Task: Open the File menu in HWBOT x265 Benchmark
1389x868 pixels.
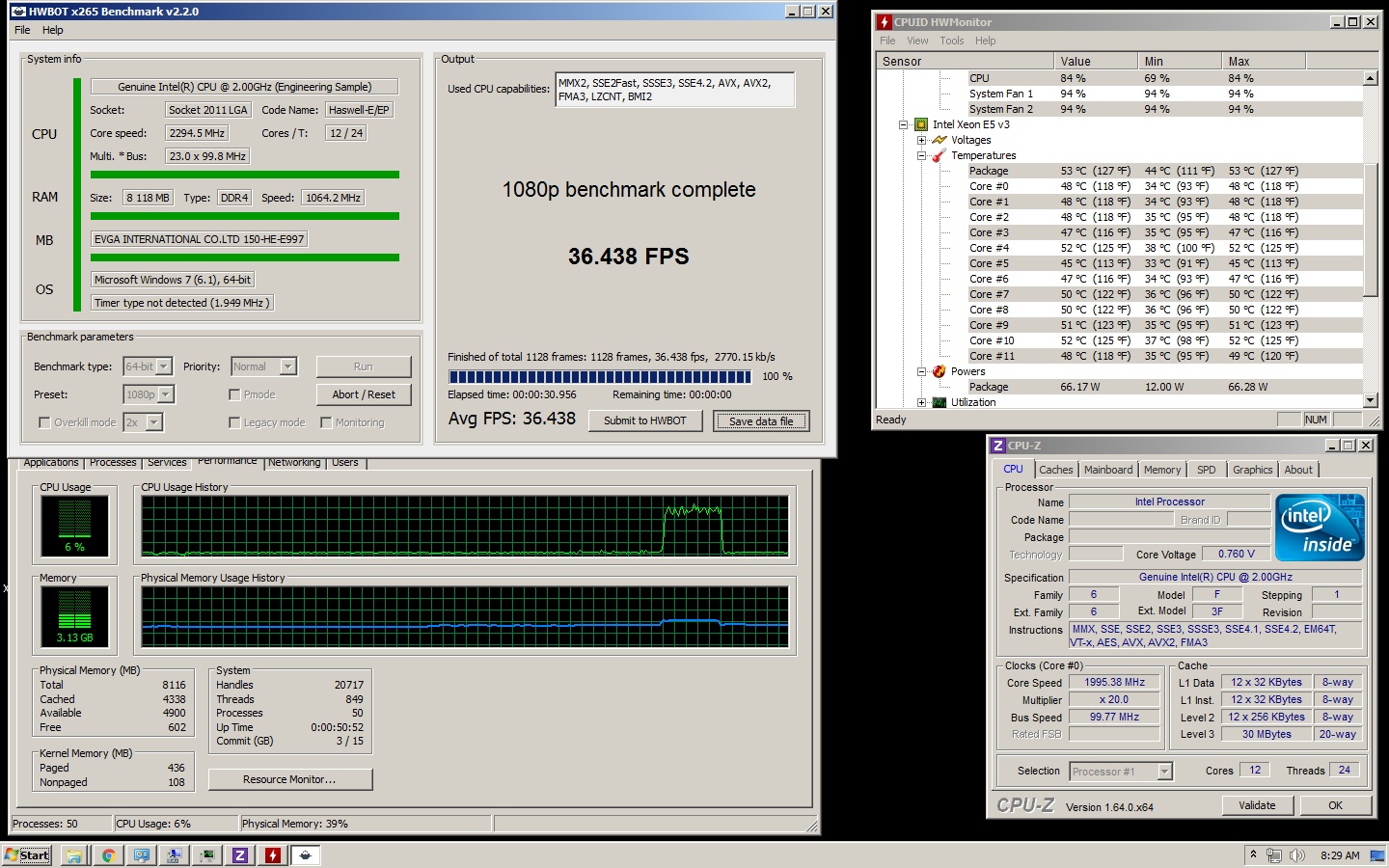Action: click(x=22, y=30)
